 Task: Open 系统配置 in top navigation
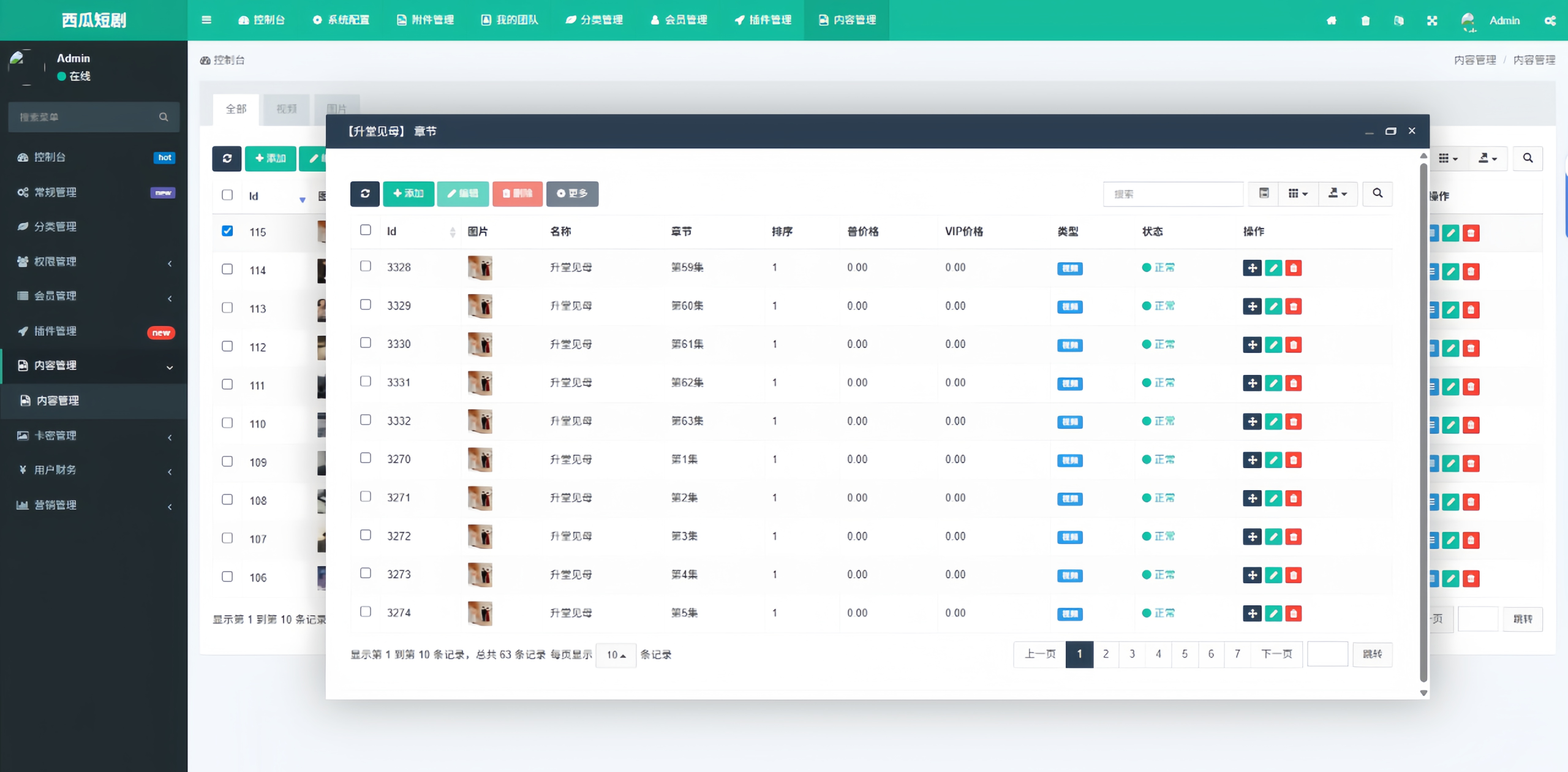pos(341,20)
